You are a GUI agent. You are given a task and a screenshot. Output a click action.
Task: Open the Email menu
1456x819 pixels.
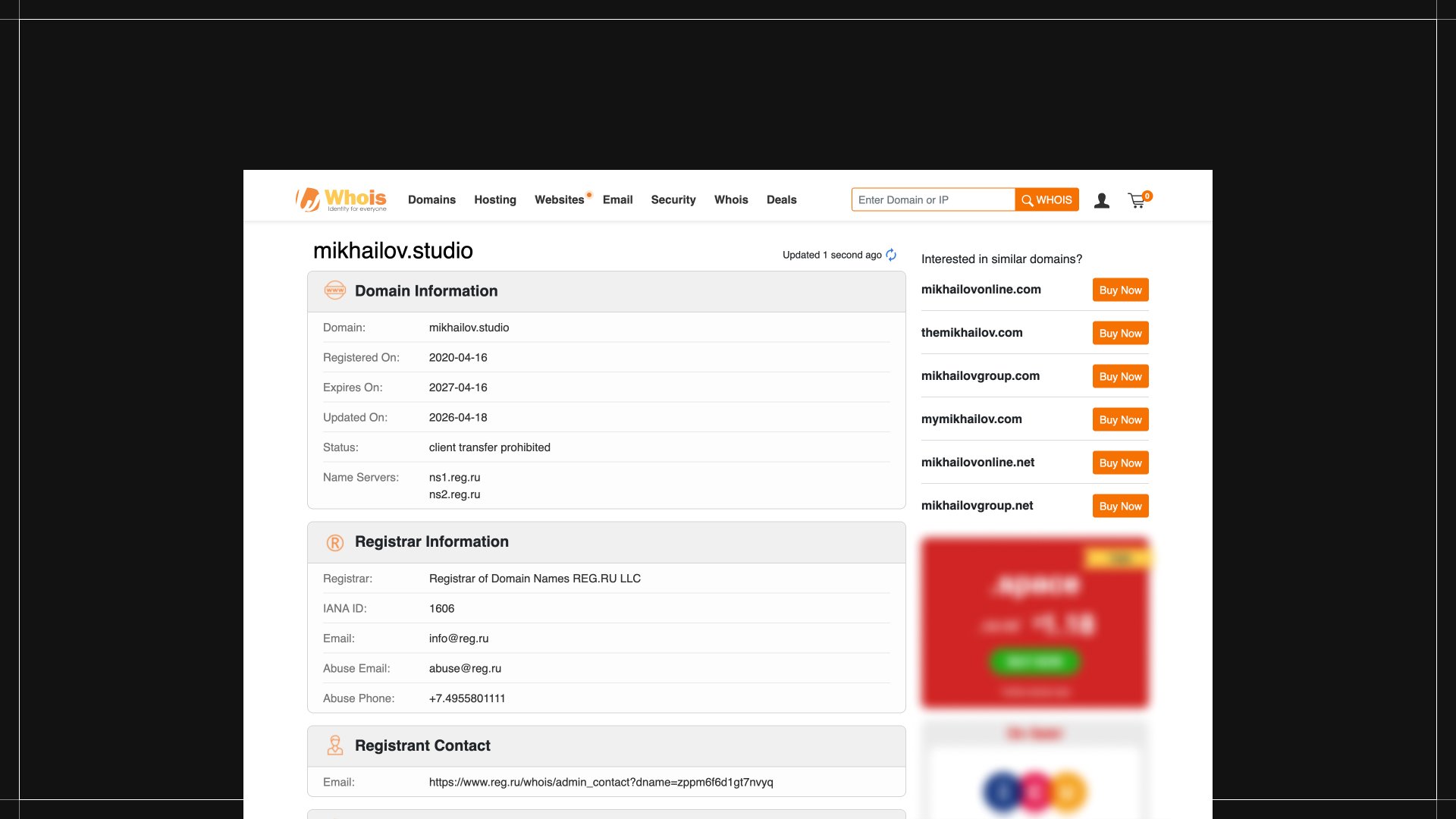[617, 199]
